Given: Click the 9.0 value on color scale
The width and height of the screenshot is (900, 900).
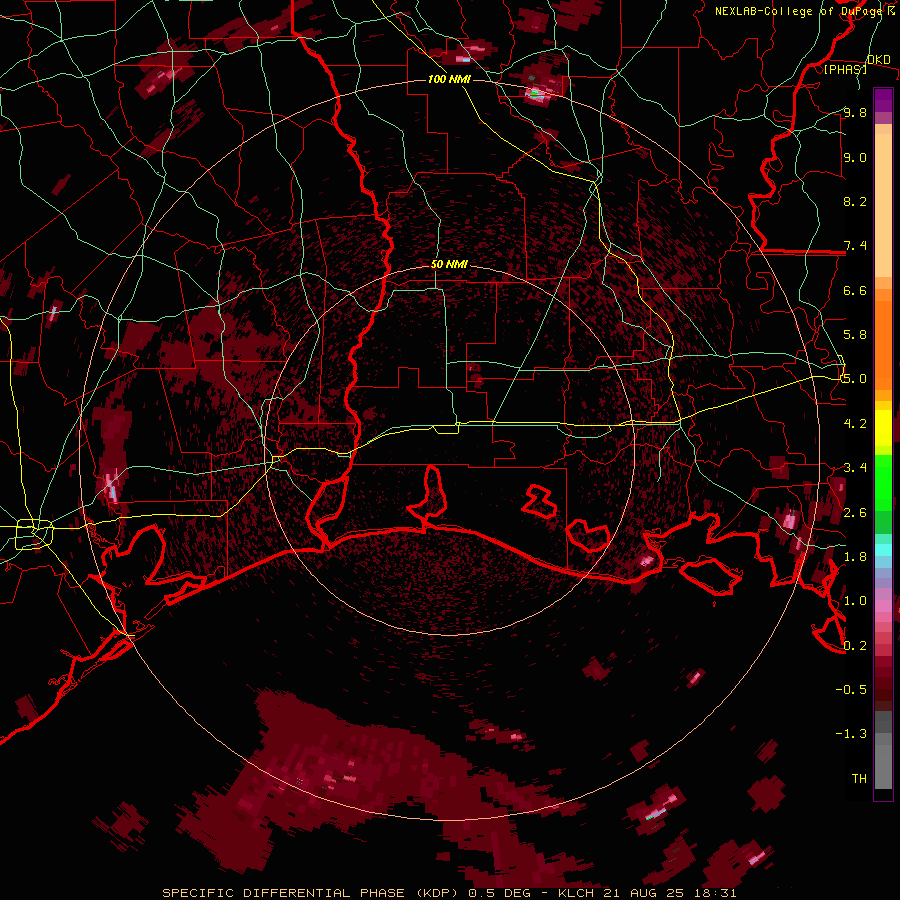Looking at the screenshot, I should pos(855,157).
